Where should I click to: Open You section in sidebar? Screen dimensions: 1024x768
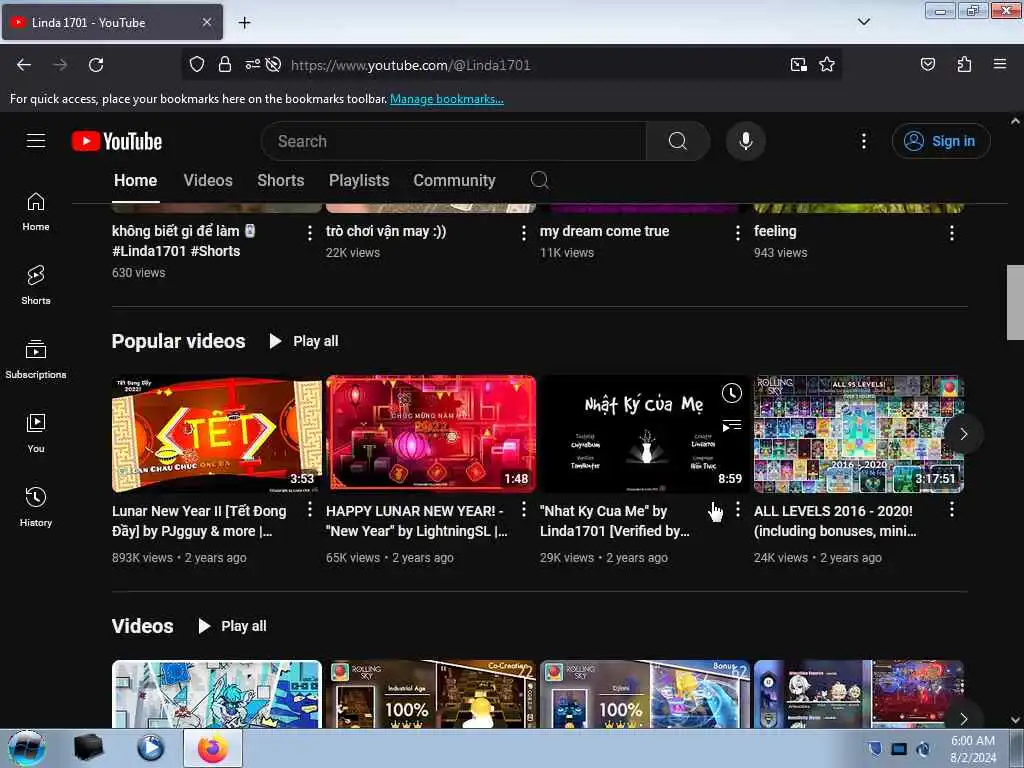36,434
